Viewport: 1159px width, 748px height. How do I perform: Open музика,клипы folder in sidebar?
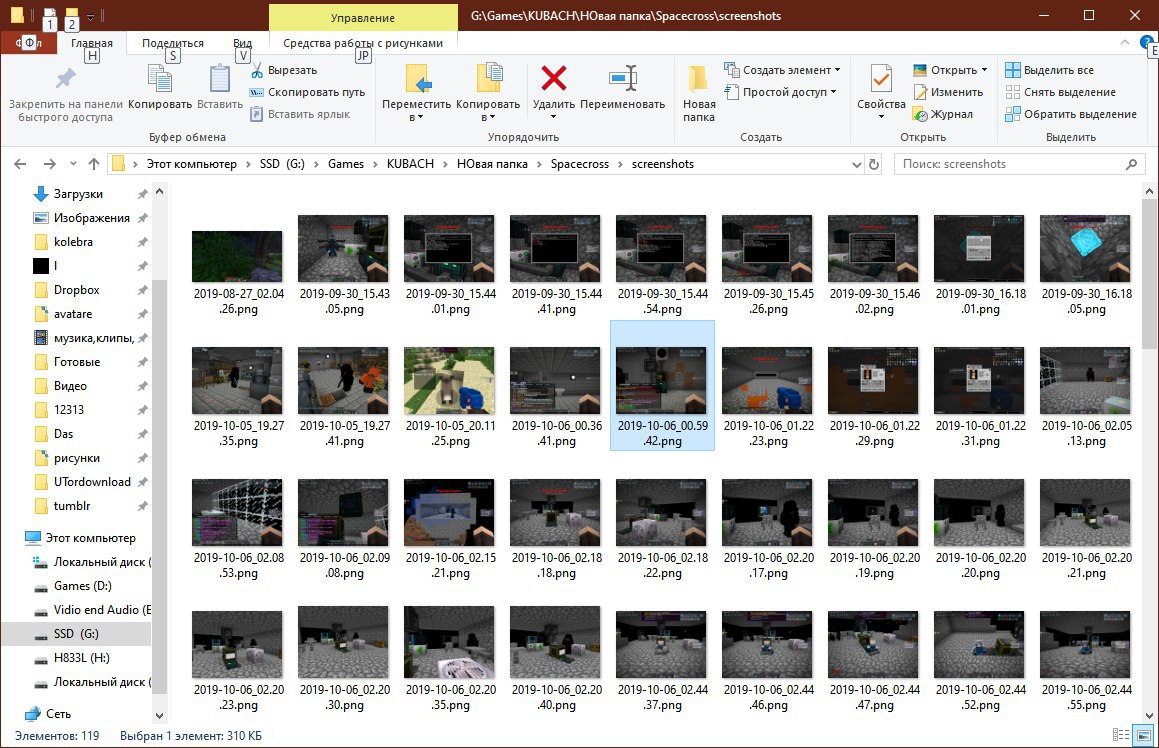tap(93, 338)
